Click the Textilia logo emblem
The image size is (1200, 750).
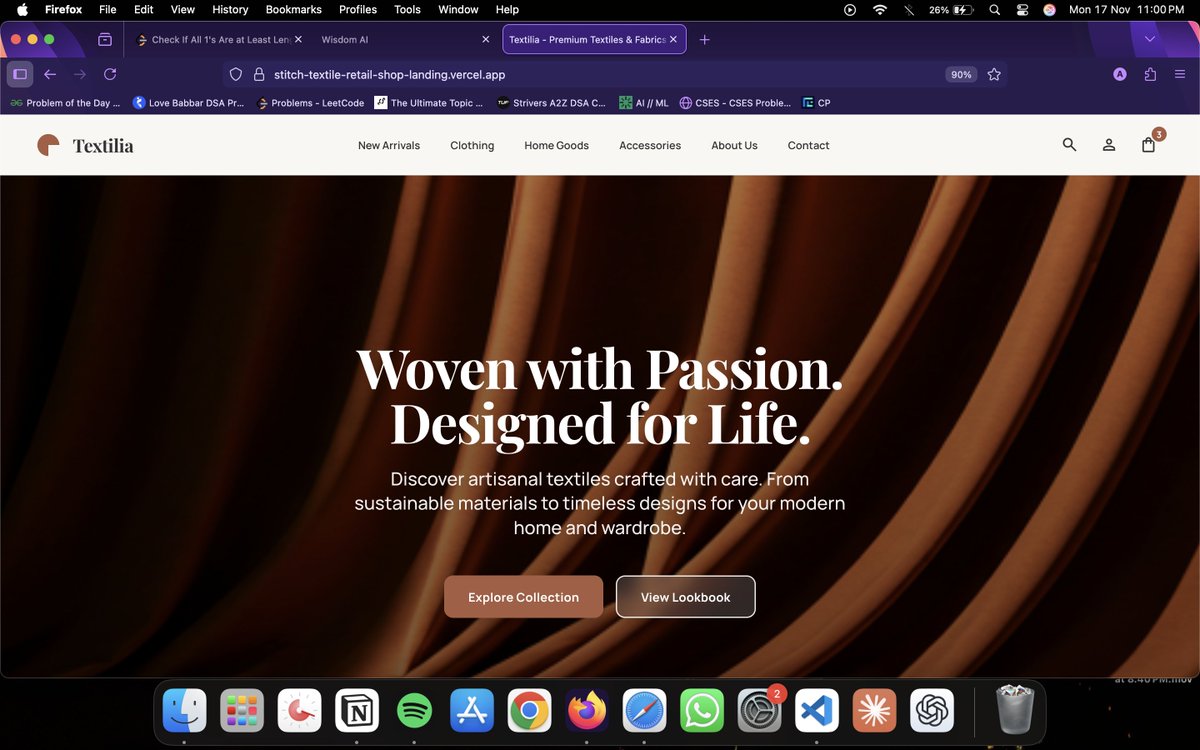pos(48,145)
